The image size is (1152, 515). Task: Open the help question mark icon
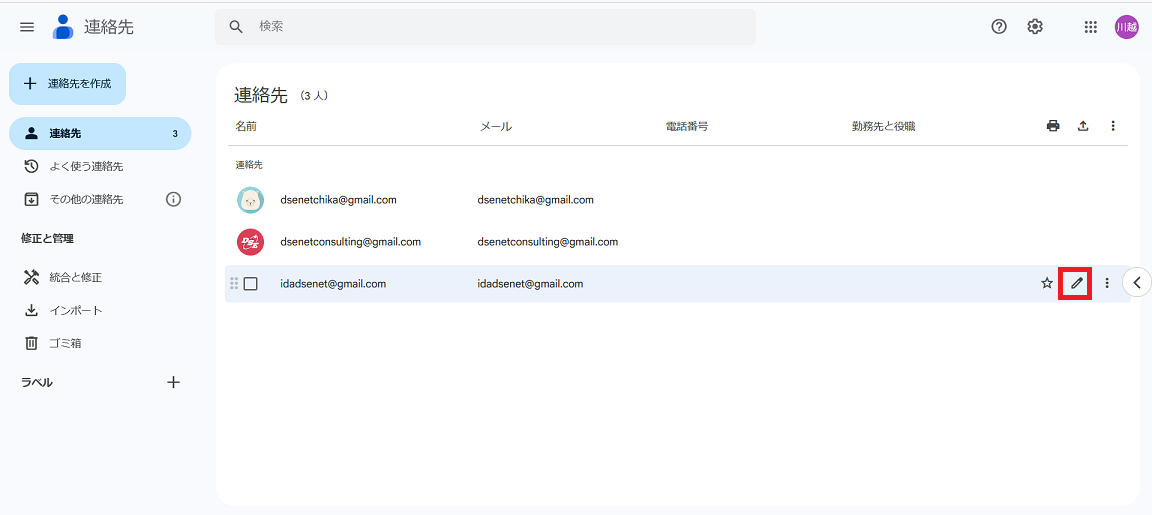click(999, 27)
